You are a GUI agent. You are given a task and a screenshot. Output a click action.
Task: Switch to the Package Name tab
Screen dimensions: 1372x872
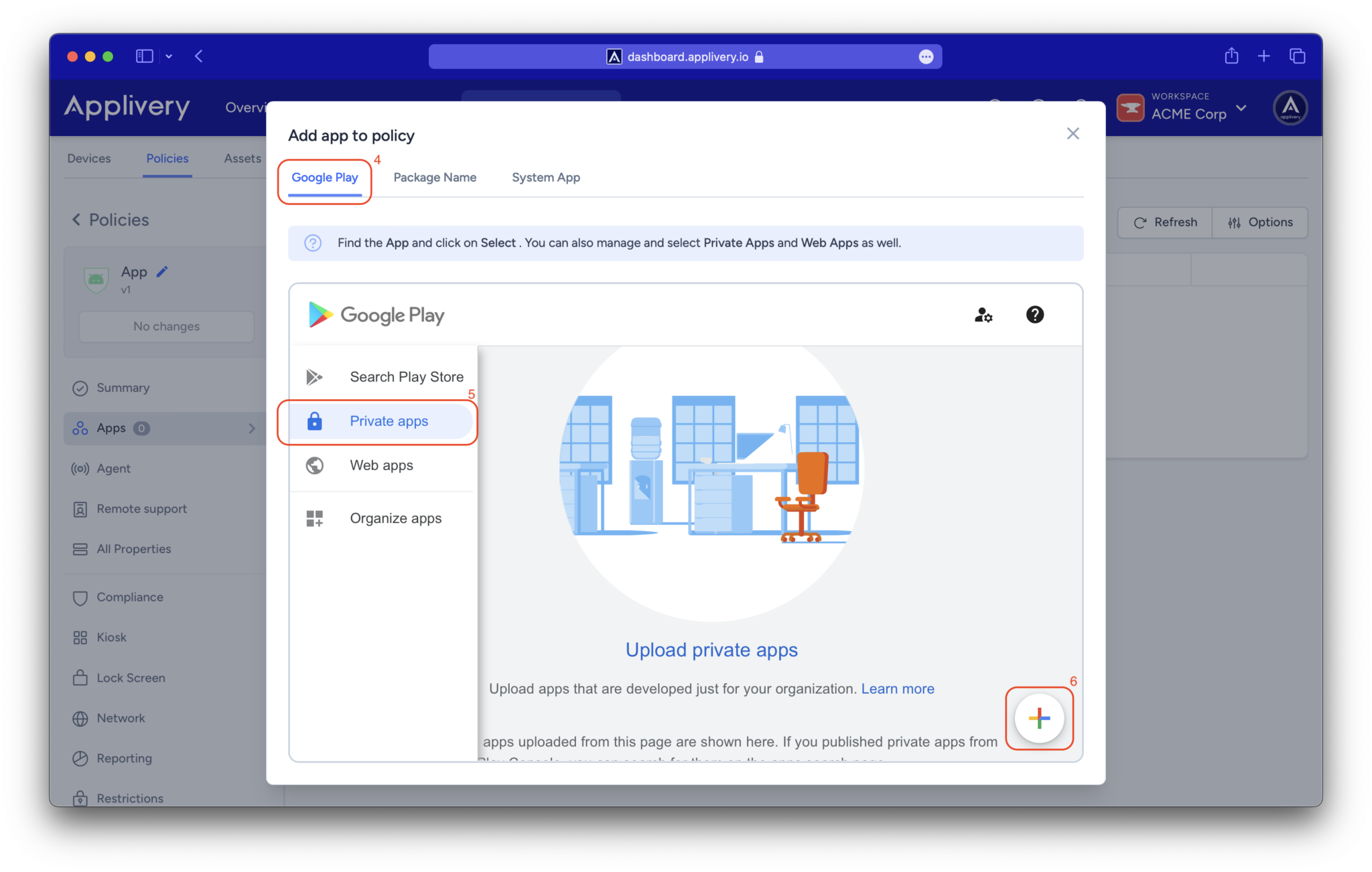pyautogui.click(x=435, y=177)
